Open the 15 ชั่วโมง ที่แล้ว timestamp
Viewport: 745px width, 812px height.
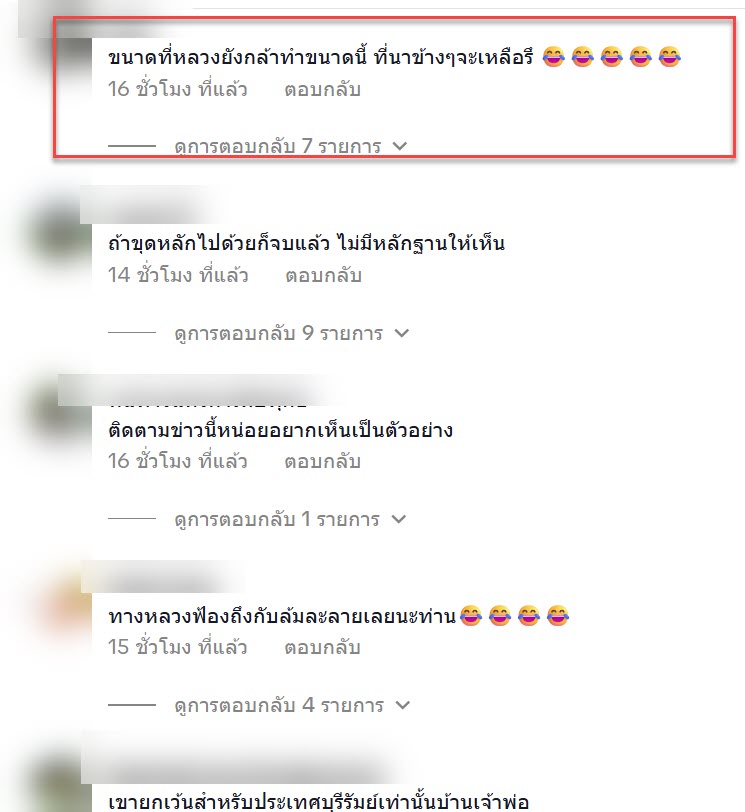point(178,647)
